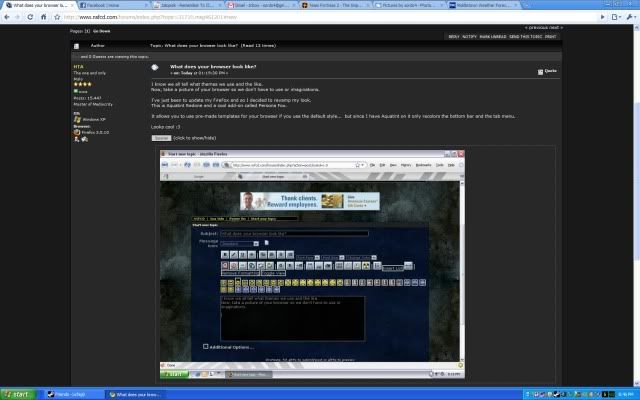Click the Subject field in the screenshot
This screenshot has height=400, width=640.
tap(294, 233)
